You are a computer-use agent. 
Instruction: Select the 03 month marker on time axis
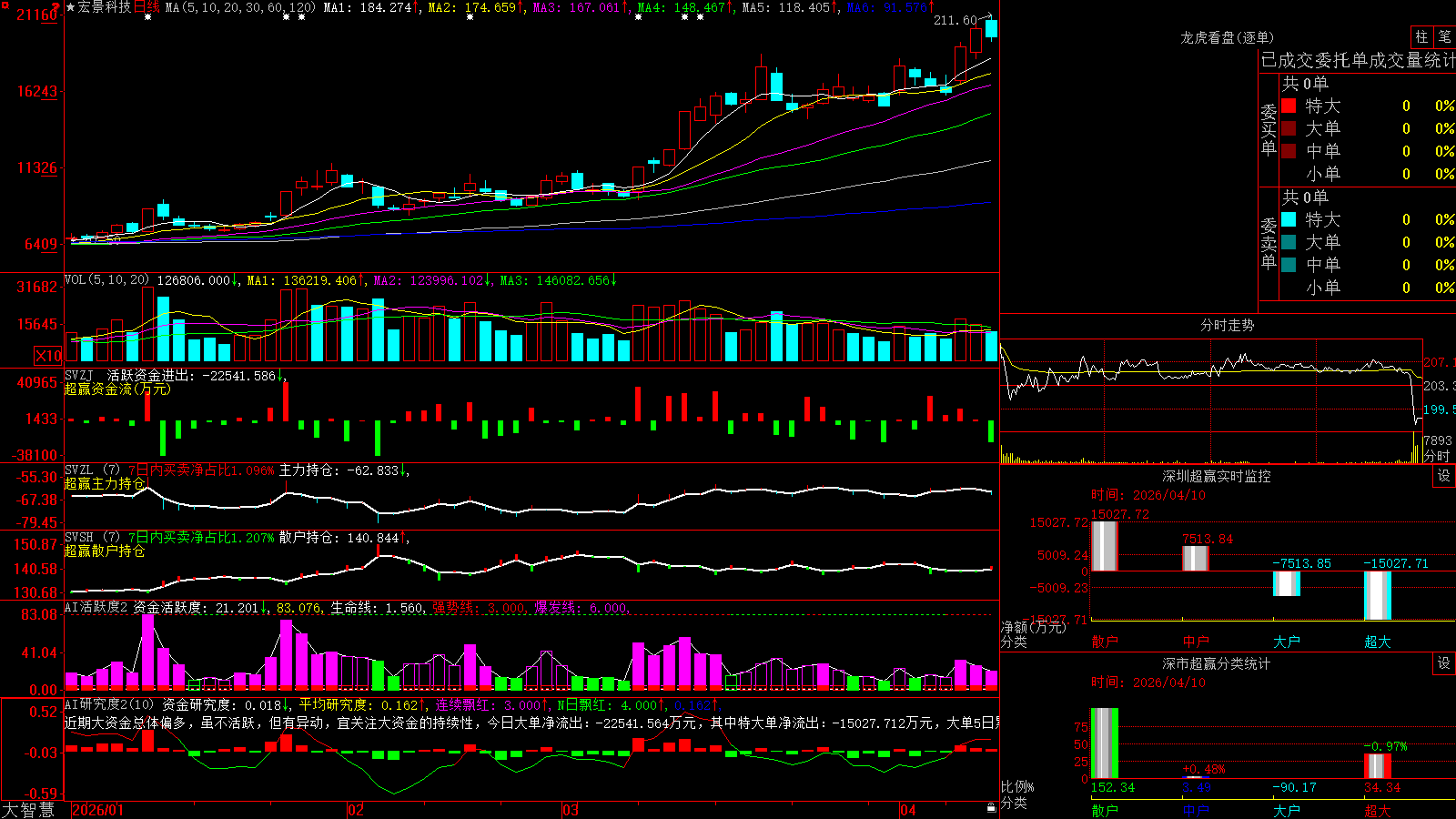(571, 810)
